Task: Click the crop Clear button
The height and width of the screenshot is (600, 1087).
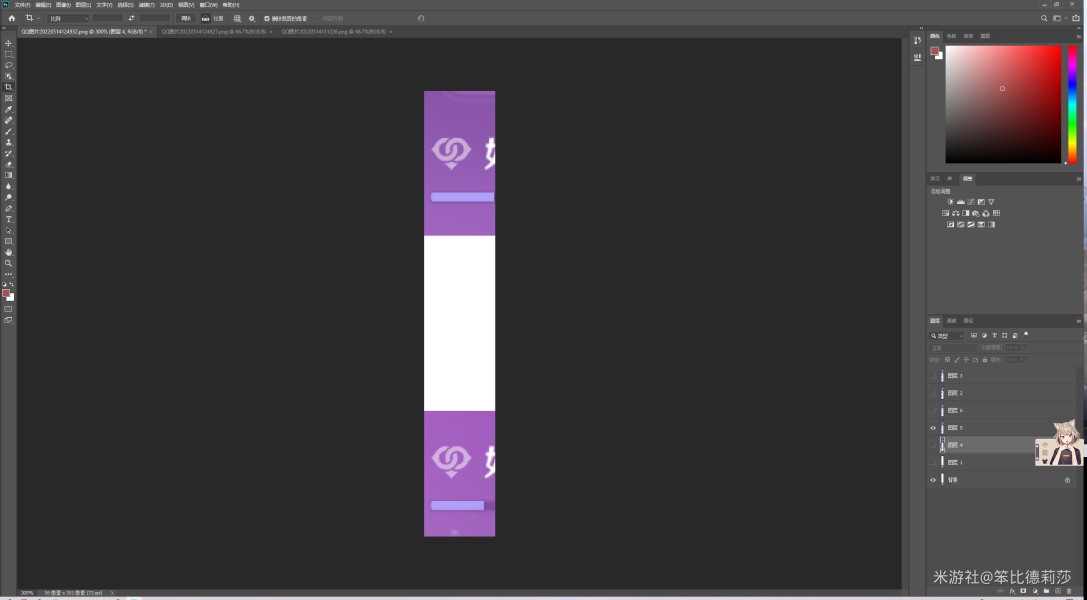Action: [x=185, y=18]
